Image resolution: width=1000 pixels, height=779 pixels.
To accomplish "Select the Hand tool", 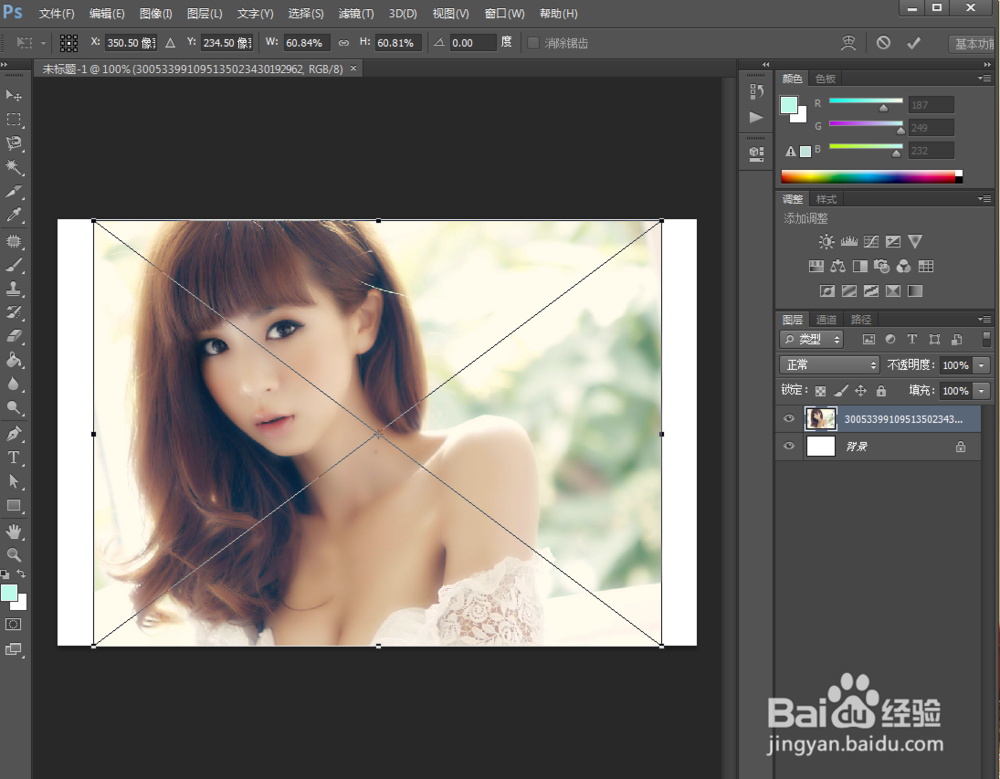I will [x=13, y=531].
